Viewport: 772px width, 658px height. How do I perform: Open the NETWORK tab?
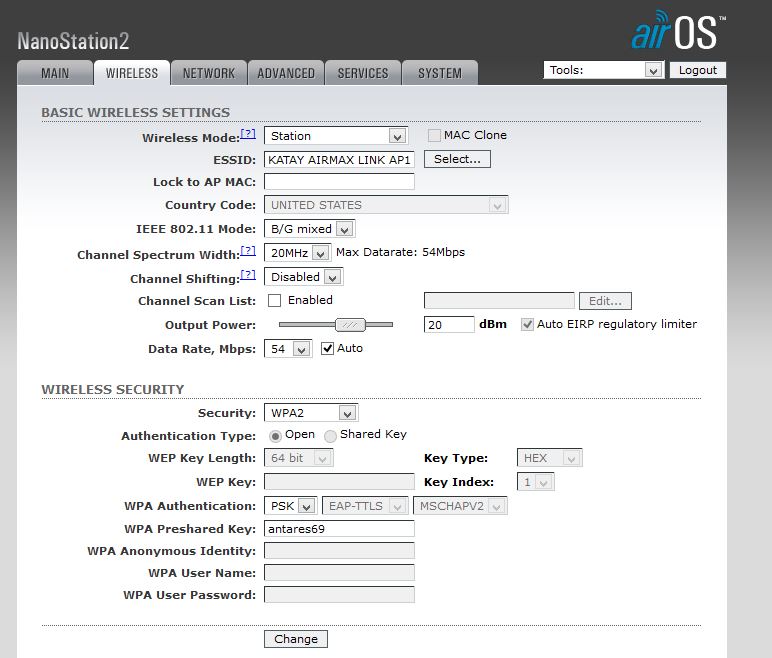209,73
